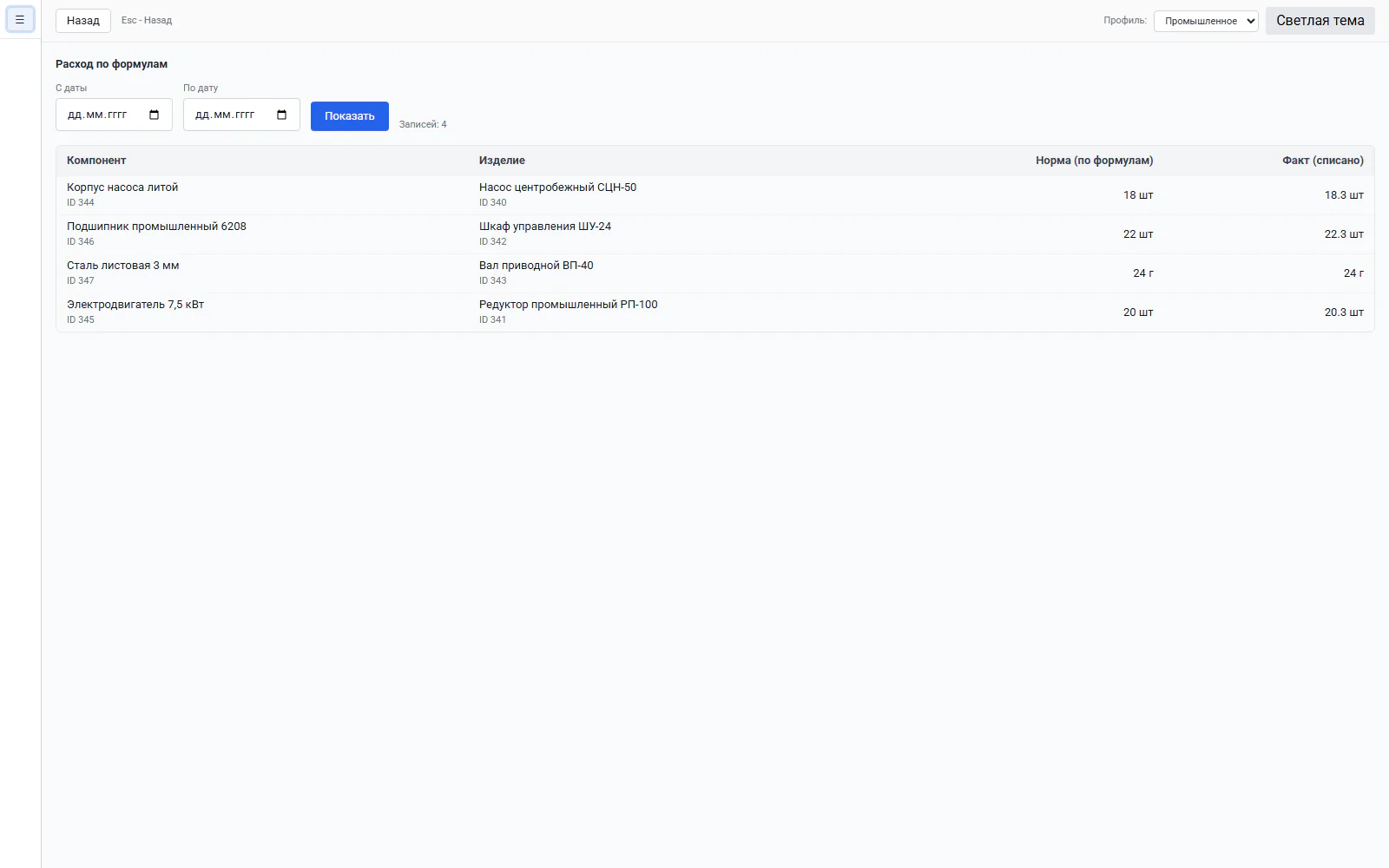Open the Профиль dropdown Промышленное

click(x=1206, y=21)
